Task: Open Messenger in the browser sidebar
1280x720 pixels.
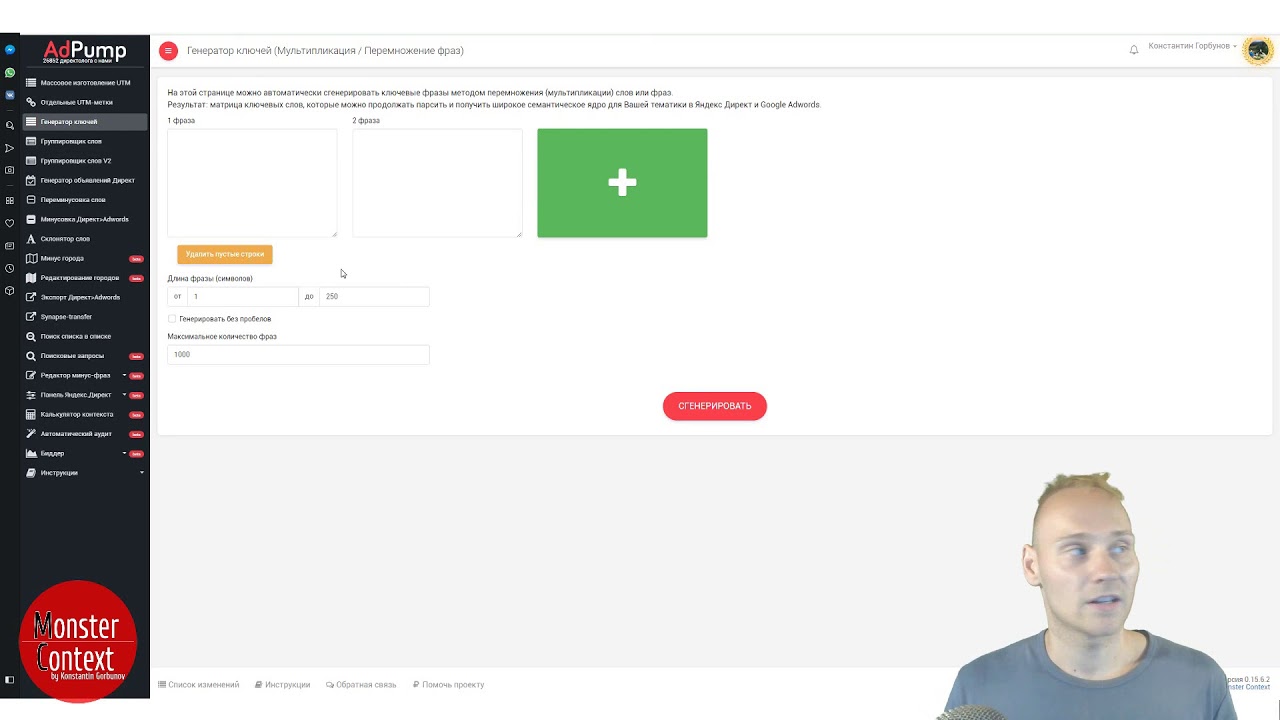Action: (10, 49)
